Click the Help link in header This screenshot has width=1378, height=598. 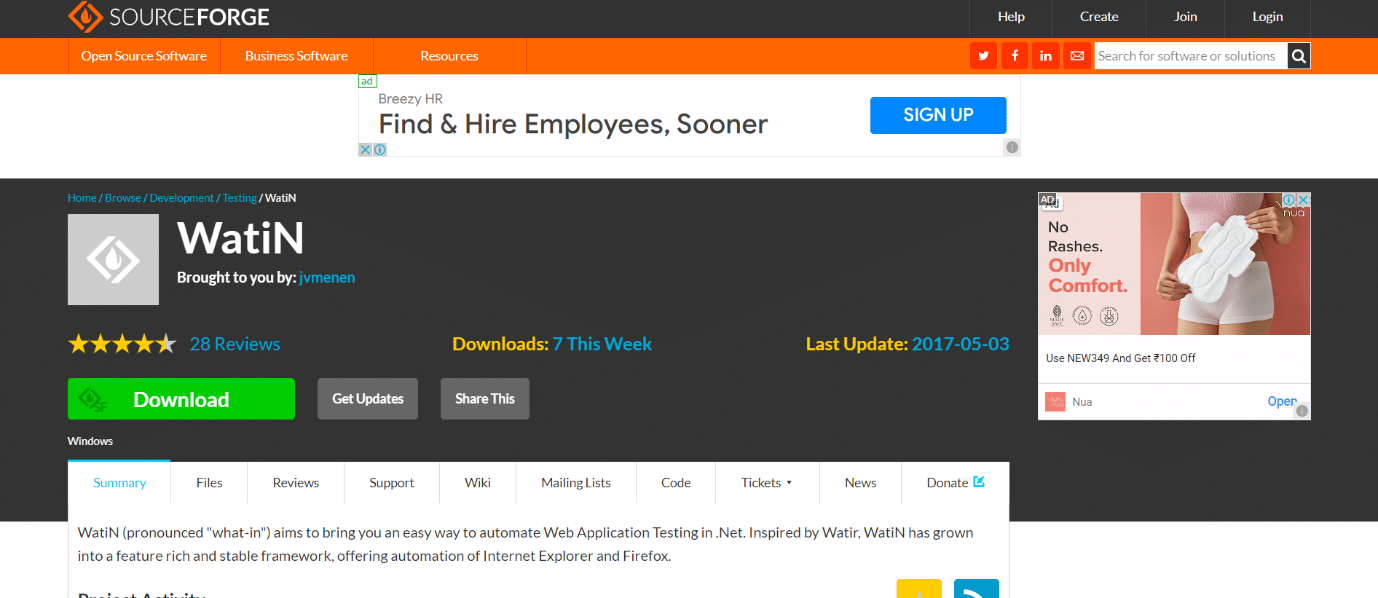coord(1011,17)
